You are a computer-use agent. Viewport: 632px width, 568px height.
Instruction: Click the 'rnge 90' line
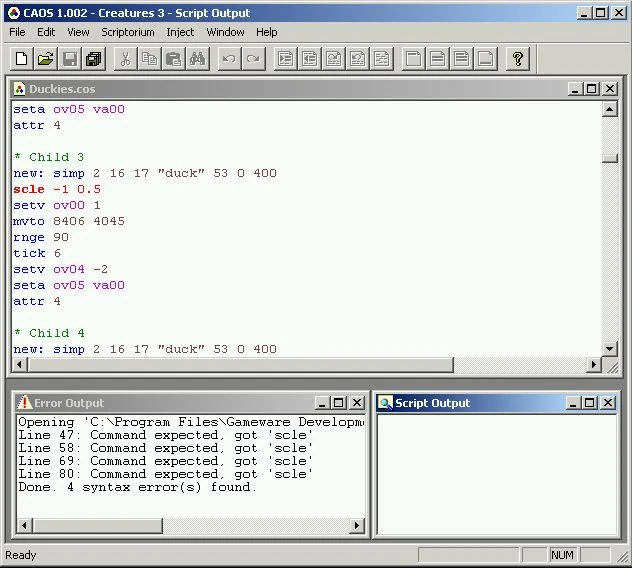pos(41,237)
